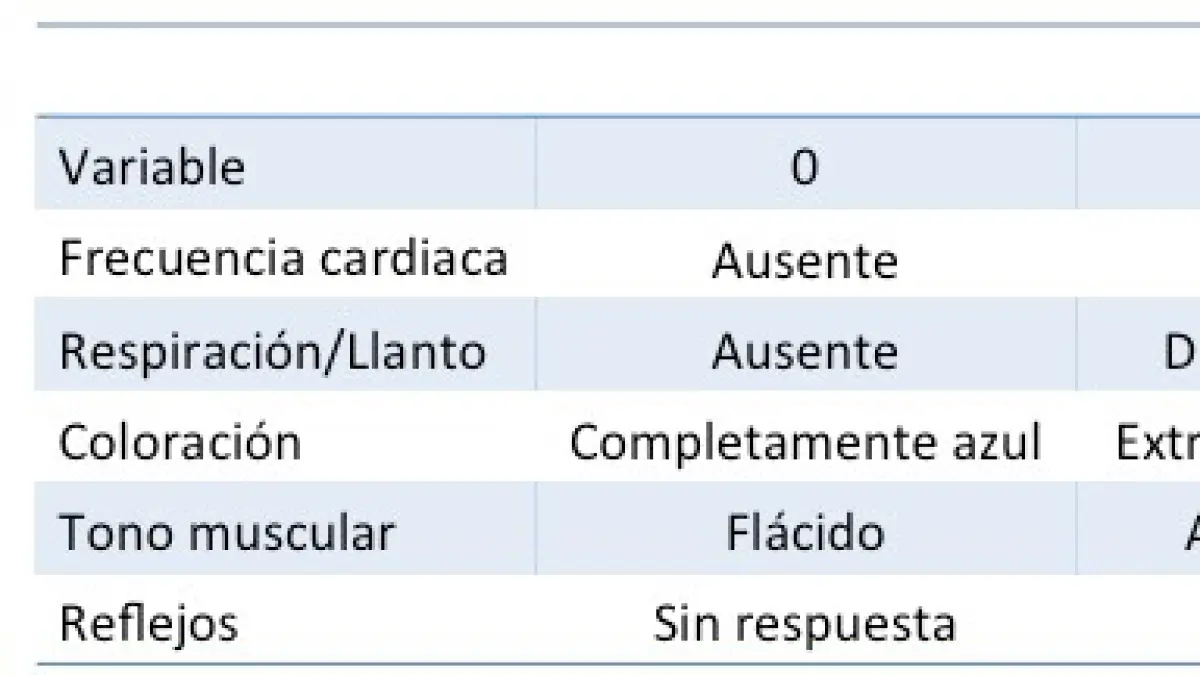The height and width of the screenshot is (675, 1200).
Task: Click the empty cell right of "Sin respuesta"
Action: [1138, 624]
